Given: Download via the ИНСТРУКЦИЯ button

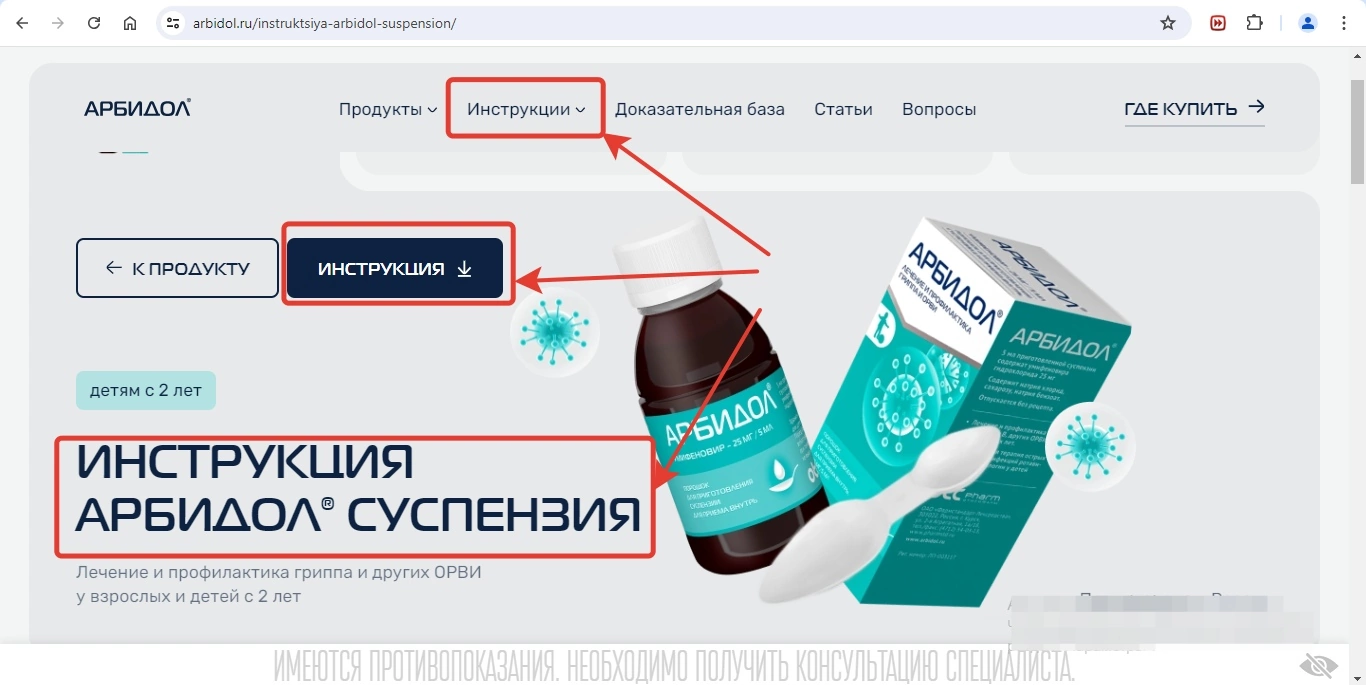Looking at the screenshot, I should [x=395, y=268].
